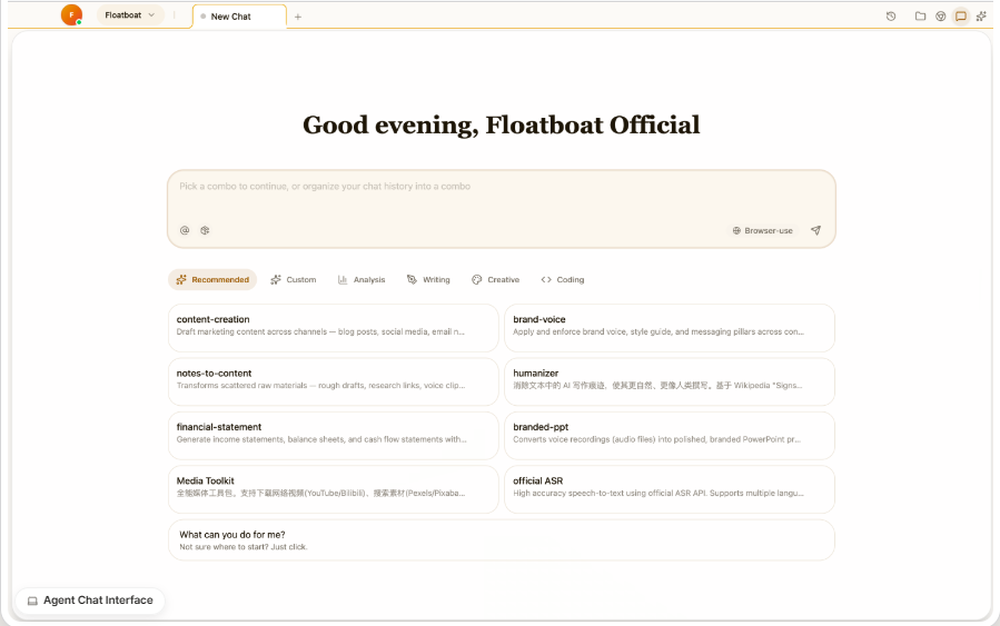The width and height of the screenshot is (1000, 626).
Task: Open the Floatboat workspace dropdown
Action: [x=128, y=16]
